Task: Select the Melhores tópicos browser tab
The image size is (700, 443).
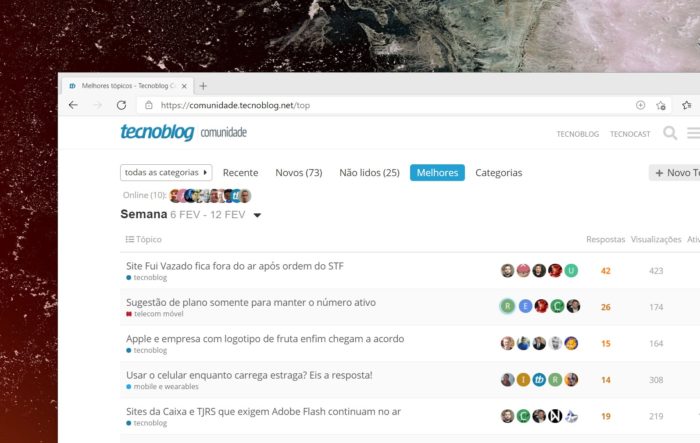Action: coord(127,86)
